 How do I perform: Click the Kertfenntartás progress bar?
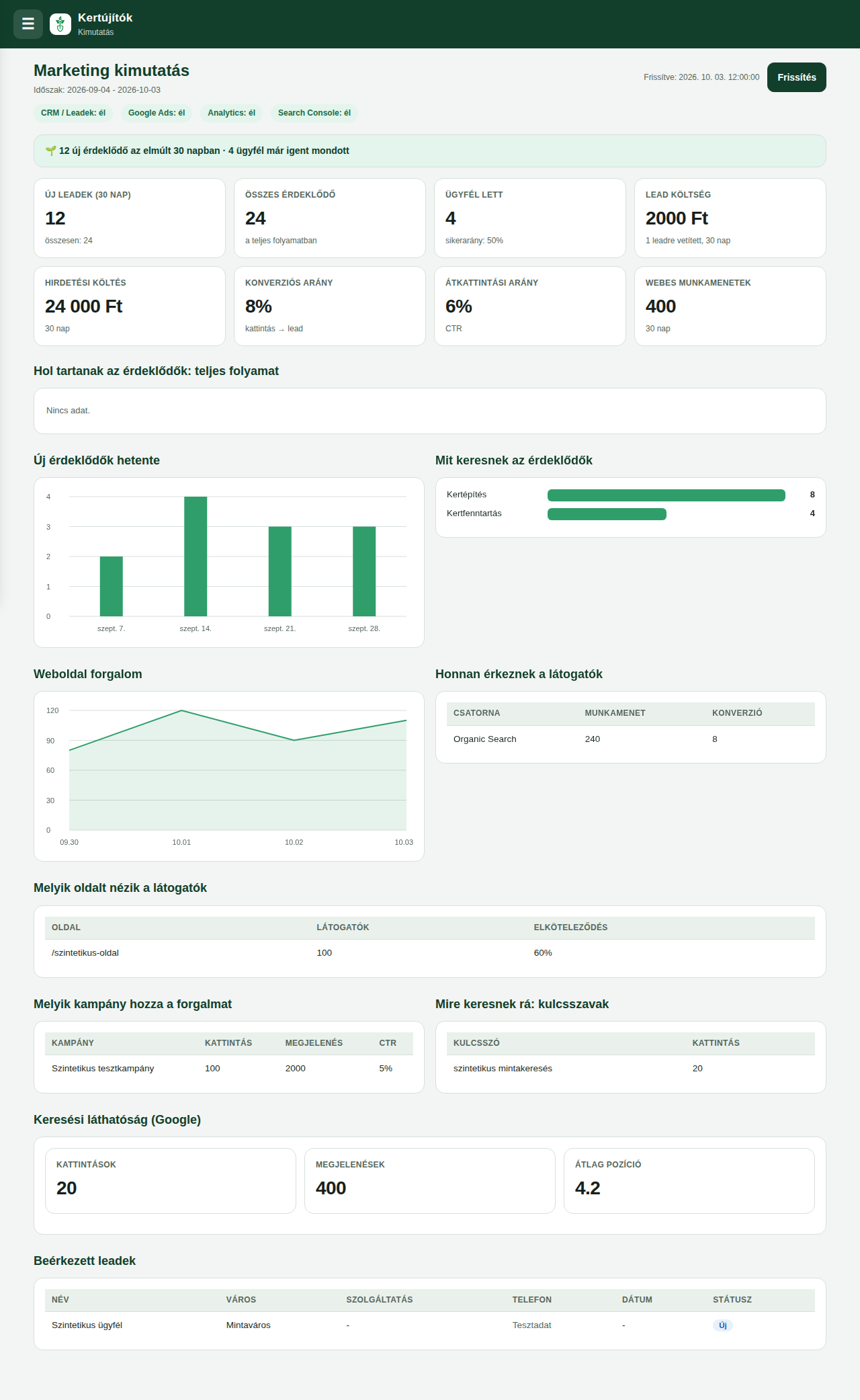pyautogui.click(x=607, y=514)
